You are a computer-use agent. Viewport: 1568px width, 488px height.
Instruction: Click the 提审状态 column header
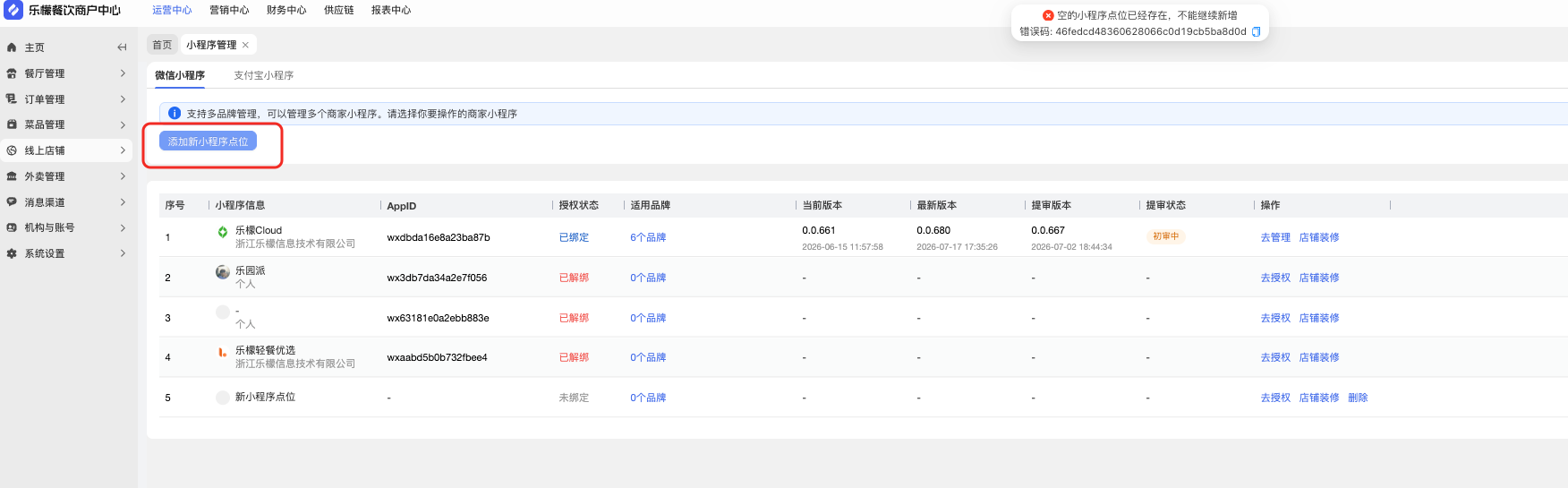coord(1165,205)
